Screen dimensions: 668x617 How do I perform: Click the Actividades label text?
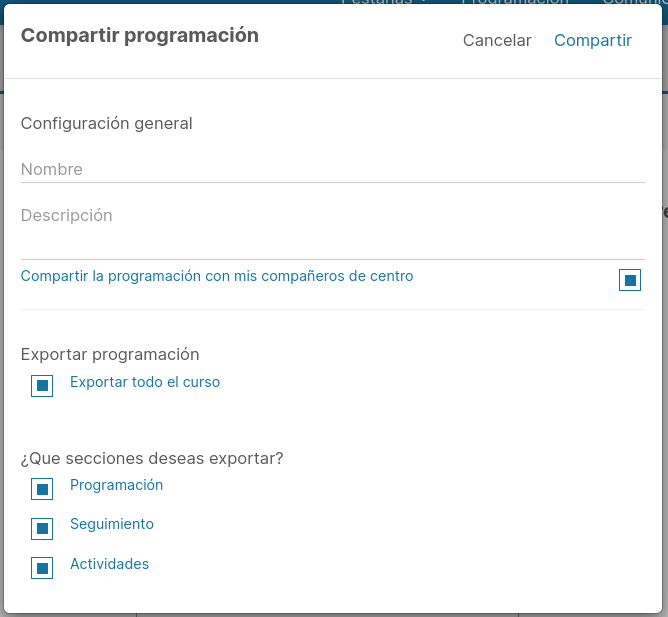click(109, 564)
